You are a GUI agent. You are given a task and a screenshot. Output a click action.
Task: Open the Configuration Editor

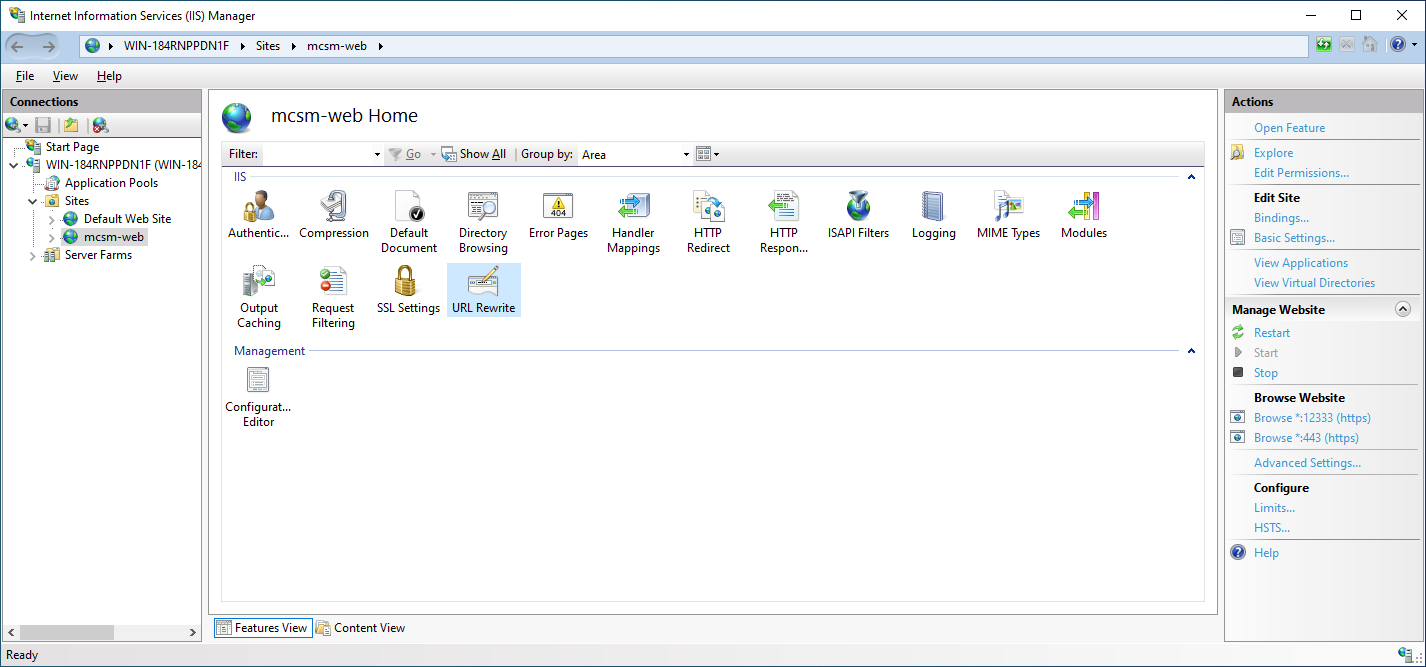(x=259, y=397)
